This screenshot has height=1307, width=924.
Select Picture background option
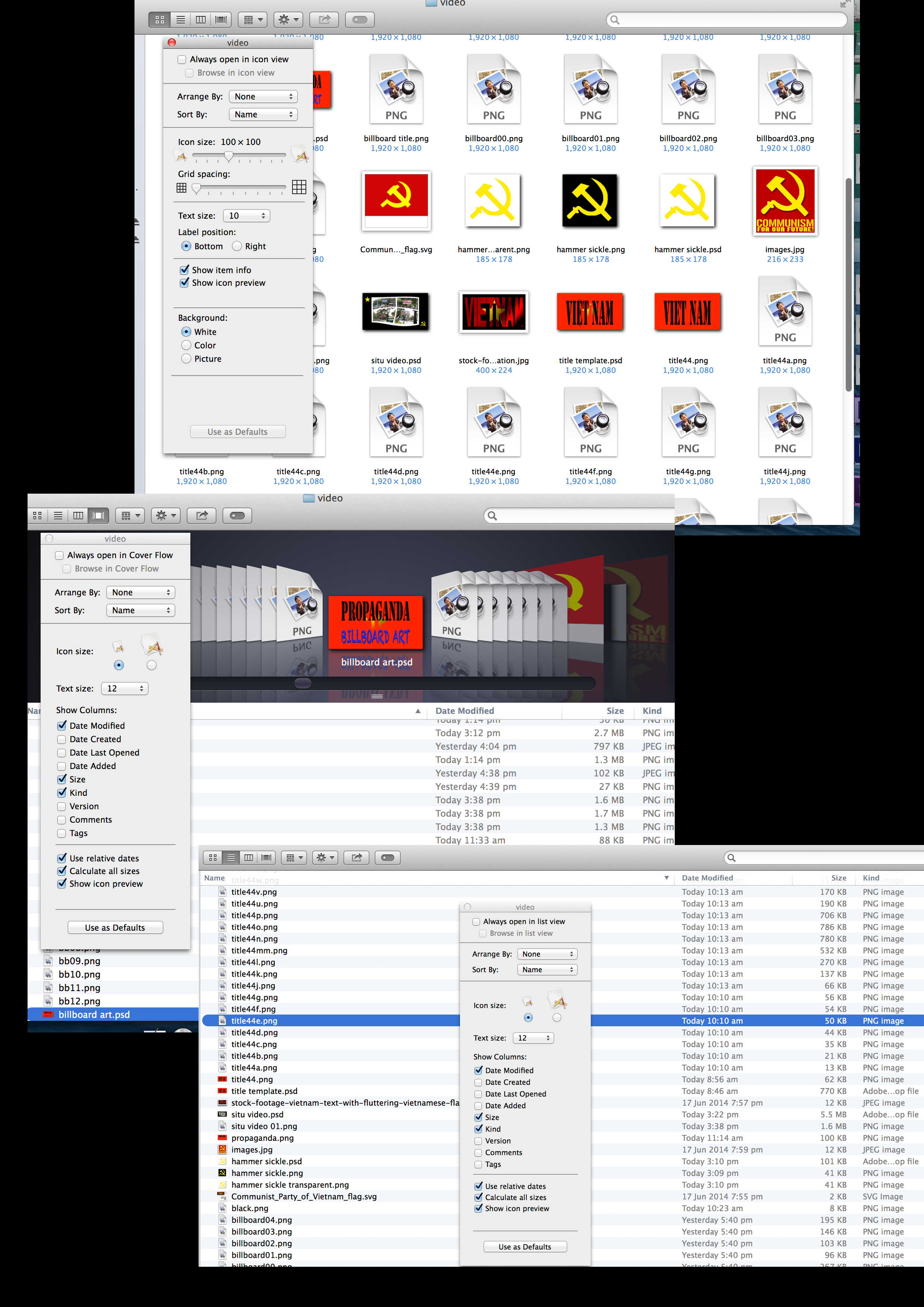[186, 359]
